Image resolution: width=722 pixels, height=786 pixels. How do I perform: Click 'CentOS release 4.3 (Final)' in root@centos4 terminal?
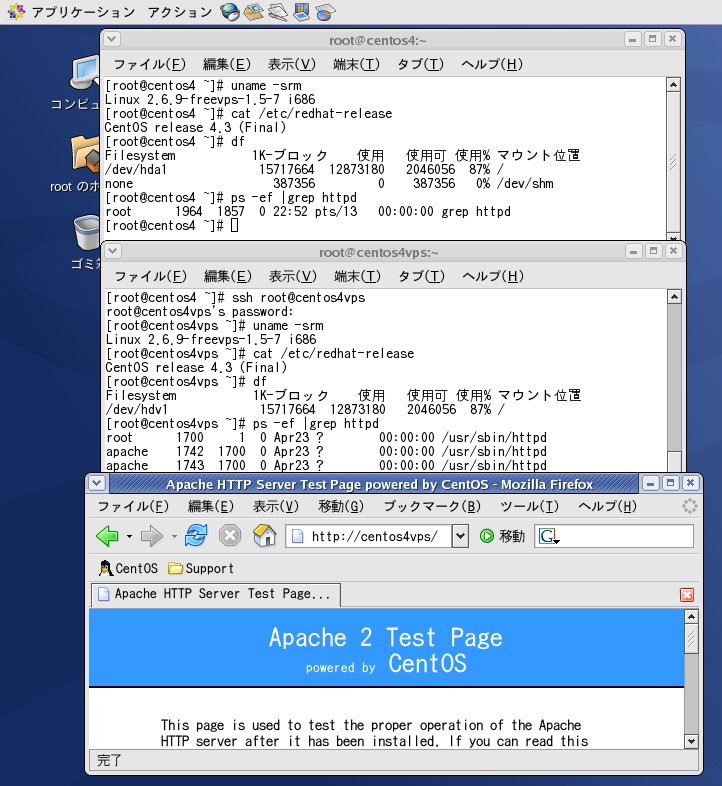click(196, 127)
